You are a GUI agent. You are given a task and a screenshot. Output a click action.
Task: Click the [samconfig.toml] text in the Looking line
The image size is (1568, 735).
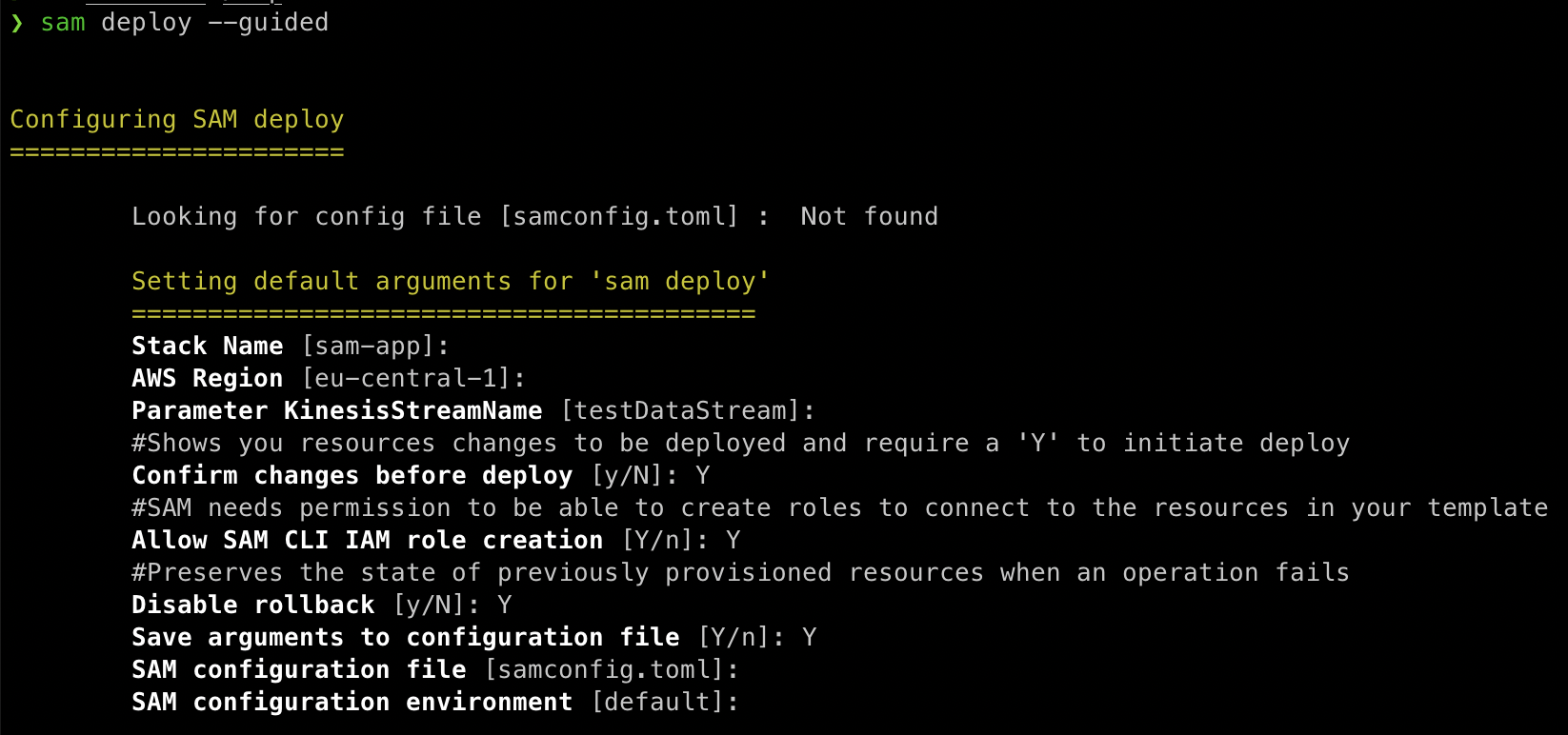[619, 217]
